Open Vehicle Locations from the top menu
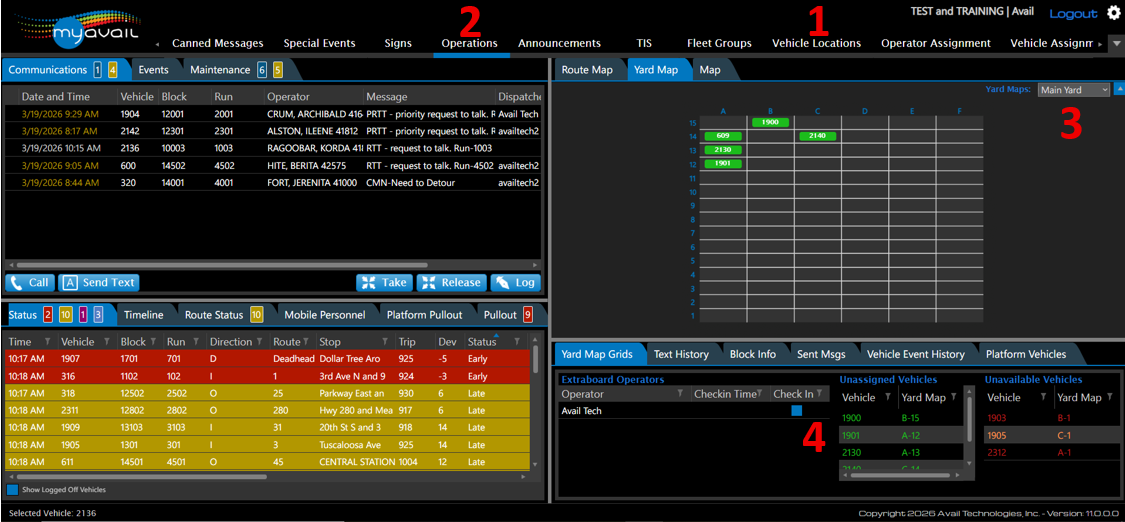Image resolution: width=1125 pixels, height=522 pixels. point(816,43)
